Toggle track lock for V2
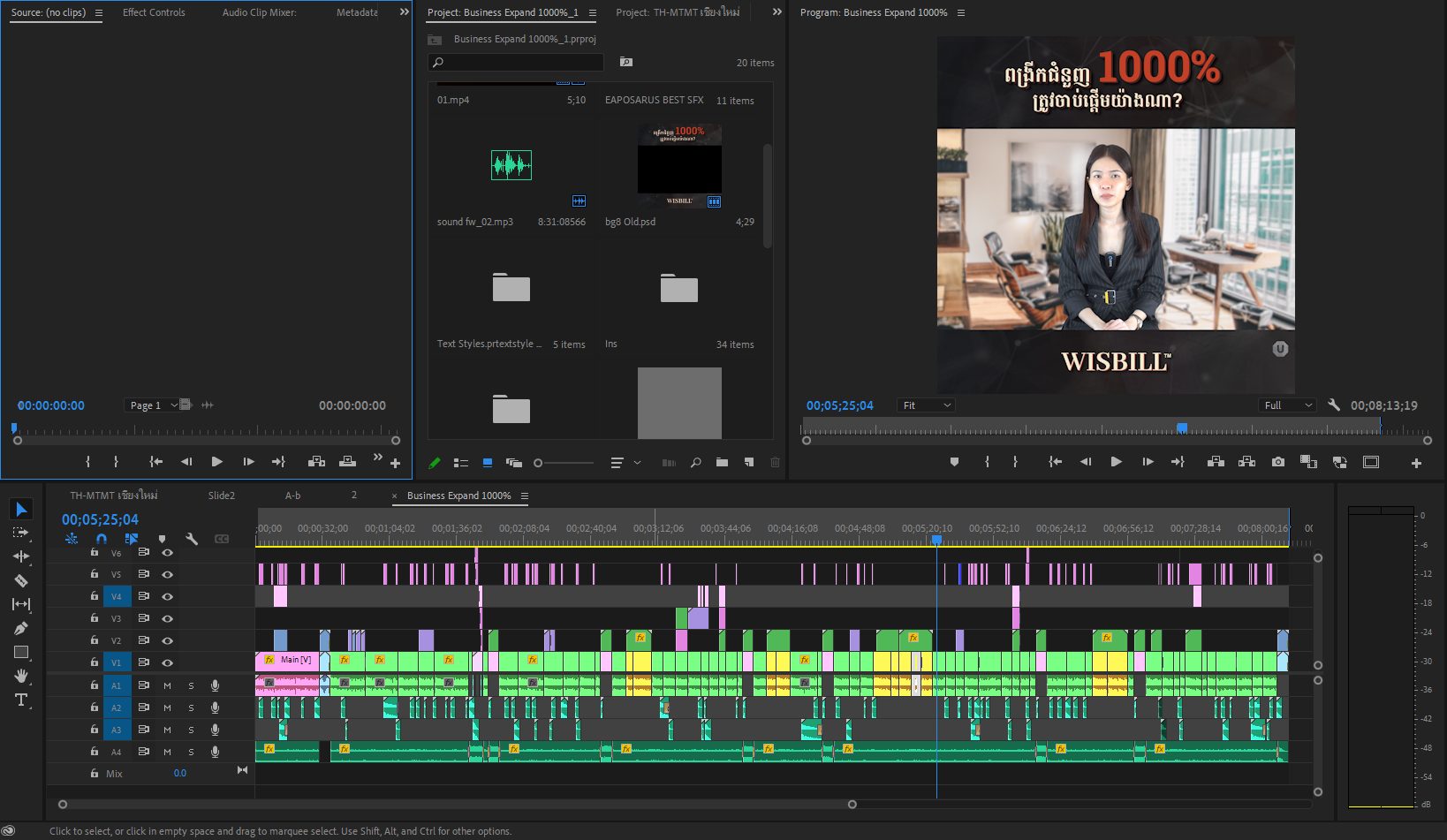 [95, 639]
